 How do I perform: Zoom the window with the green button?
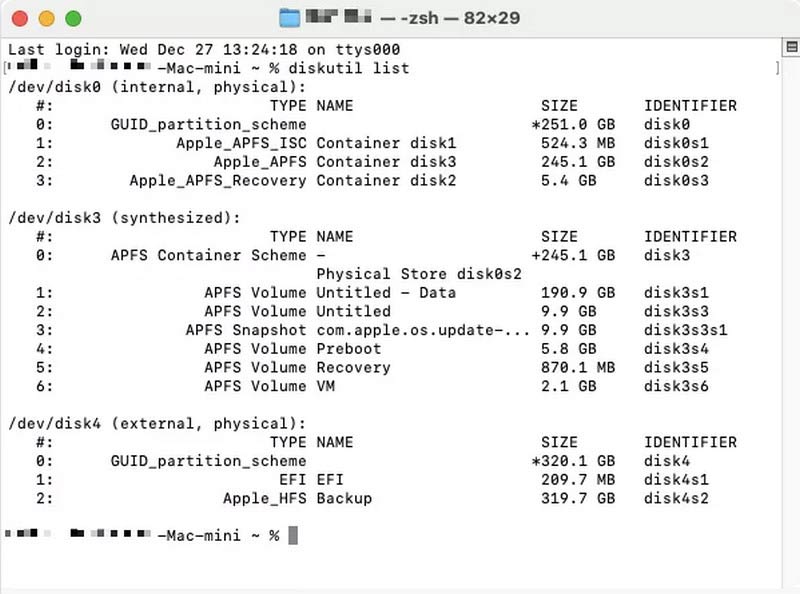[x=72, y=18]
